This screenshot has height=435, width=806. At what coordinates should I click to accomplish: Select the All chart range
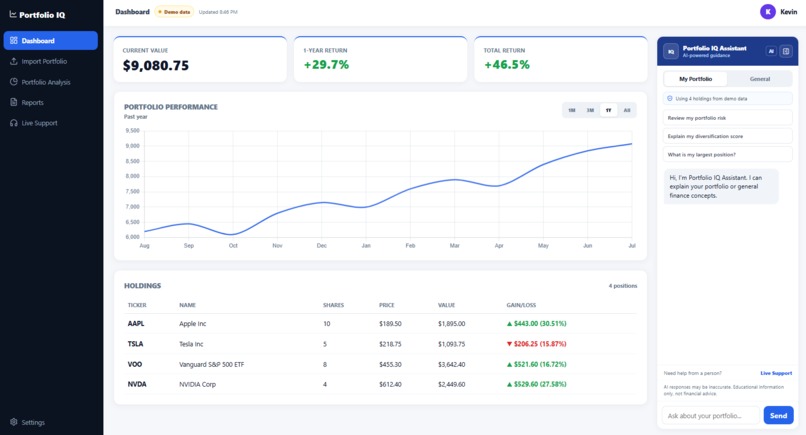627,110
